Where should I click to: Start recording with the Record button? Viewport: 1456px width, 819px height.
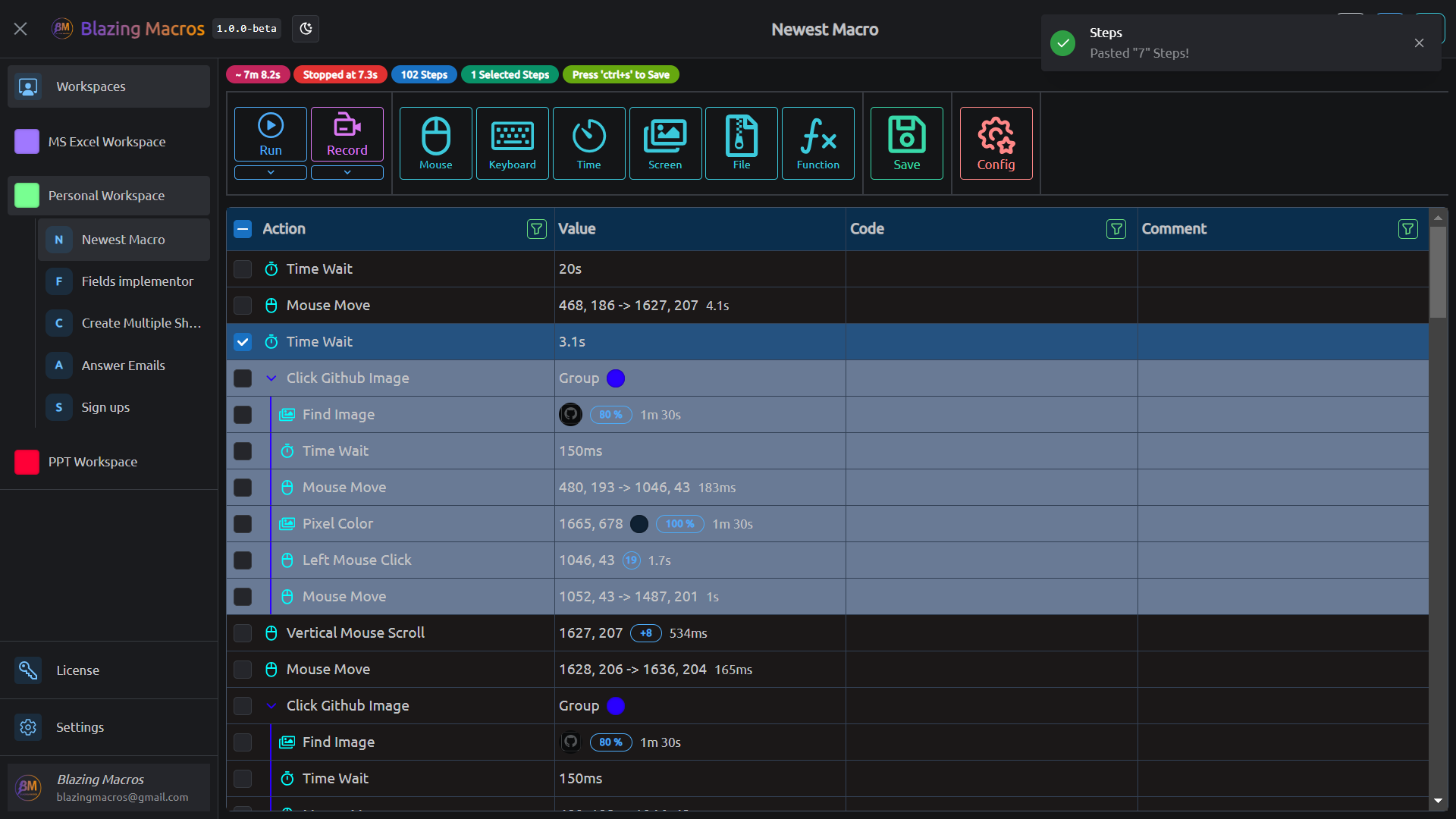click(347, 134)
